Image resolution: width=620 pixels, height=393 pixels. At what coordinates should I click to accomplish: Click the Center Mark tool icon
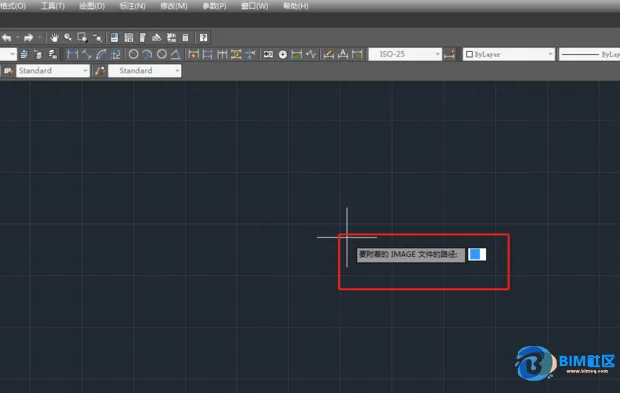click(283, 54)
